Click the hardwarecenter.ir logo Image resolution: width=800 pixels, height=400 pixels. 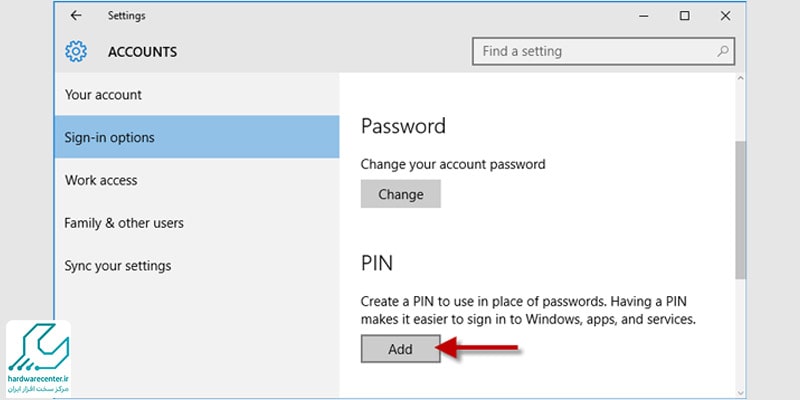click(38, 358)
